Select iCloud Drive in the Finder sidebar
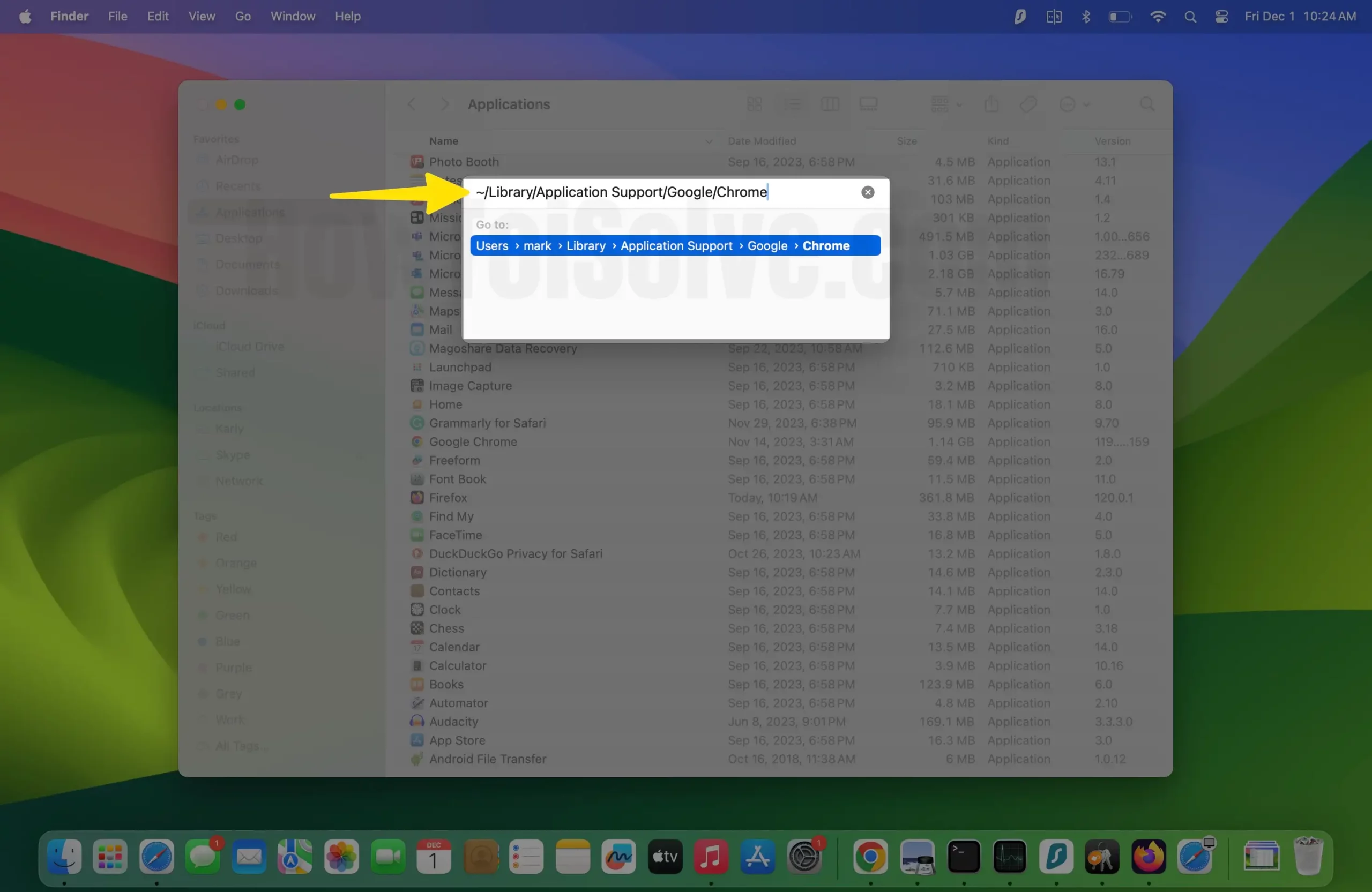 click(x=250, y=346)
